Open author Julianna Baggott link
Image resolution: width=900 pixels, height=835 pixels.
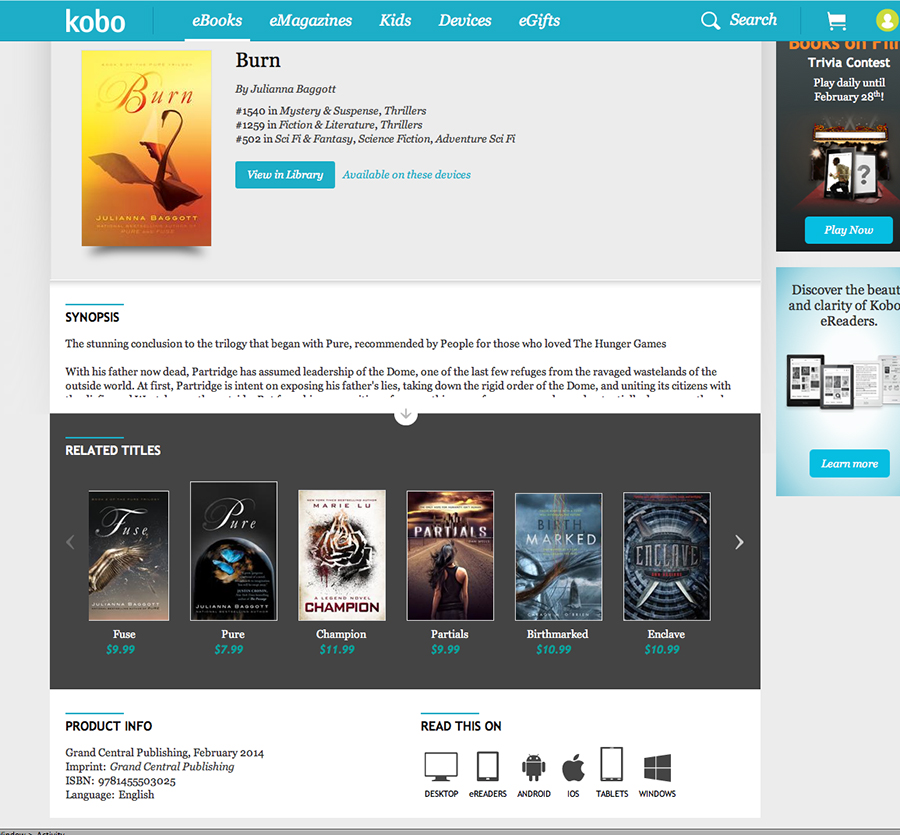pyautogui.click(x=293, y=89)
